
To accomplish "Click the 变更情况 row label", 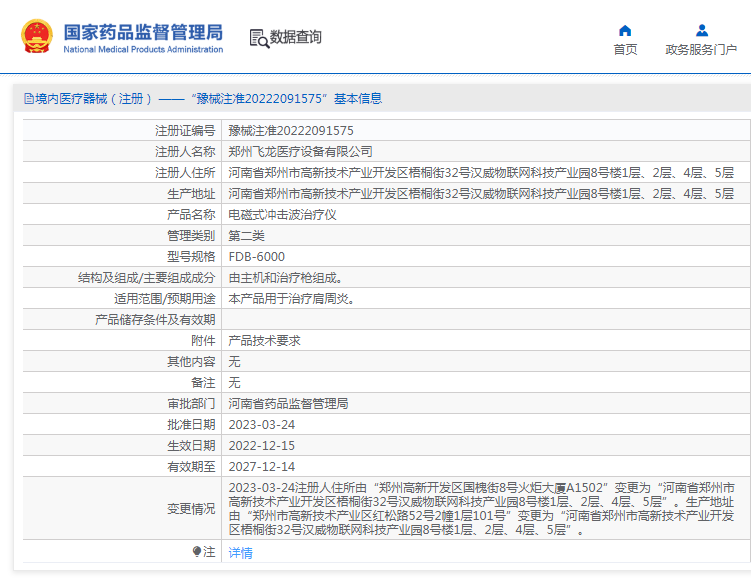I will click(x=191, y=509).
